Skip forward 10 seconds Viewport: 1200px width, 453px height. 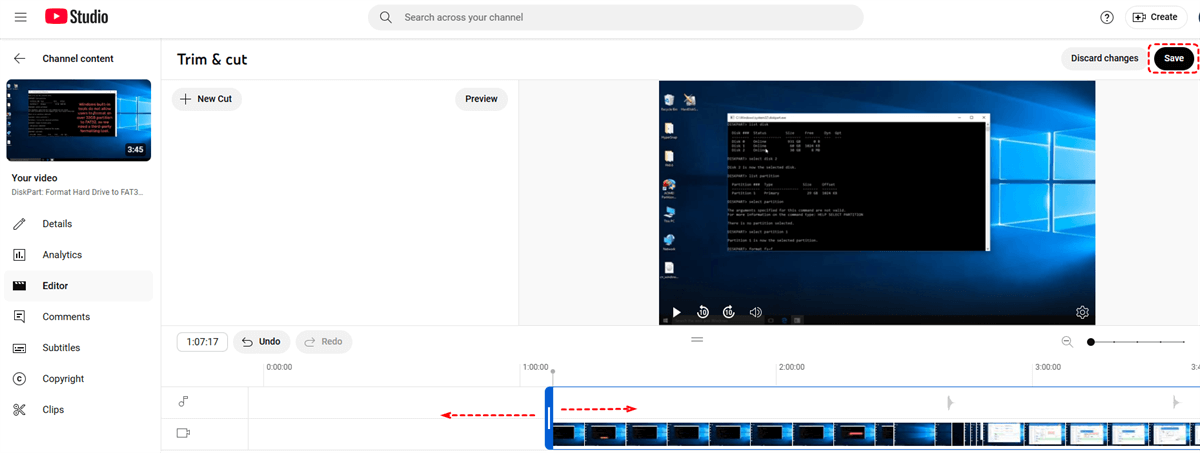click(729, 312)
